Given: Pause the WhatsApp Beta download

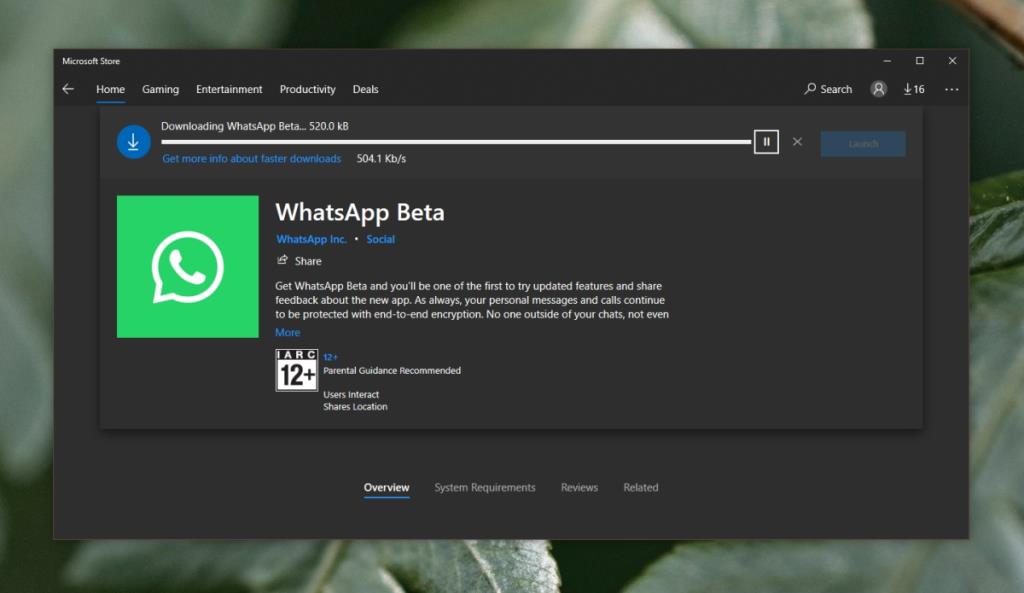Looking at the screenshot, I should (766, 141).
